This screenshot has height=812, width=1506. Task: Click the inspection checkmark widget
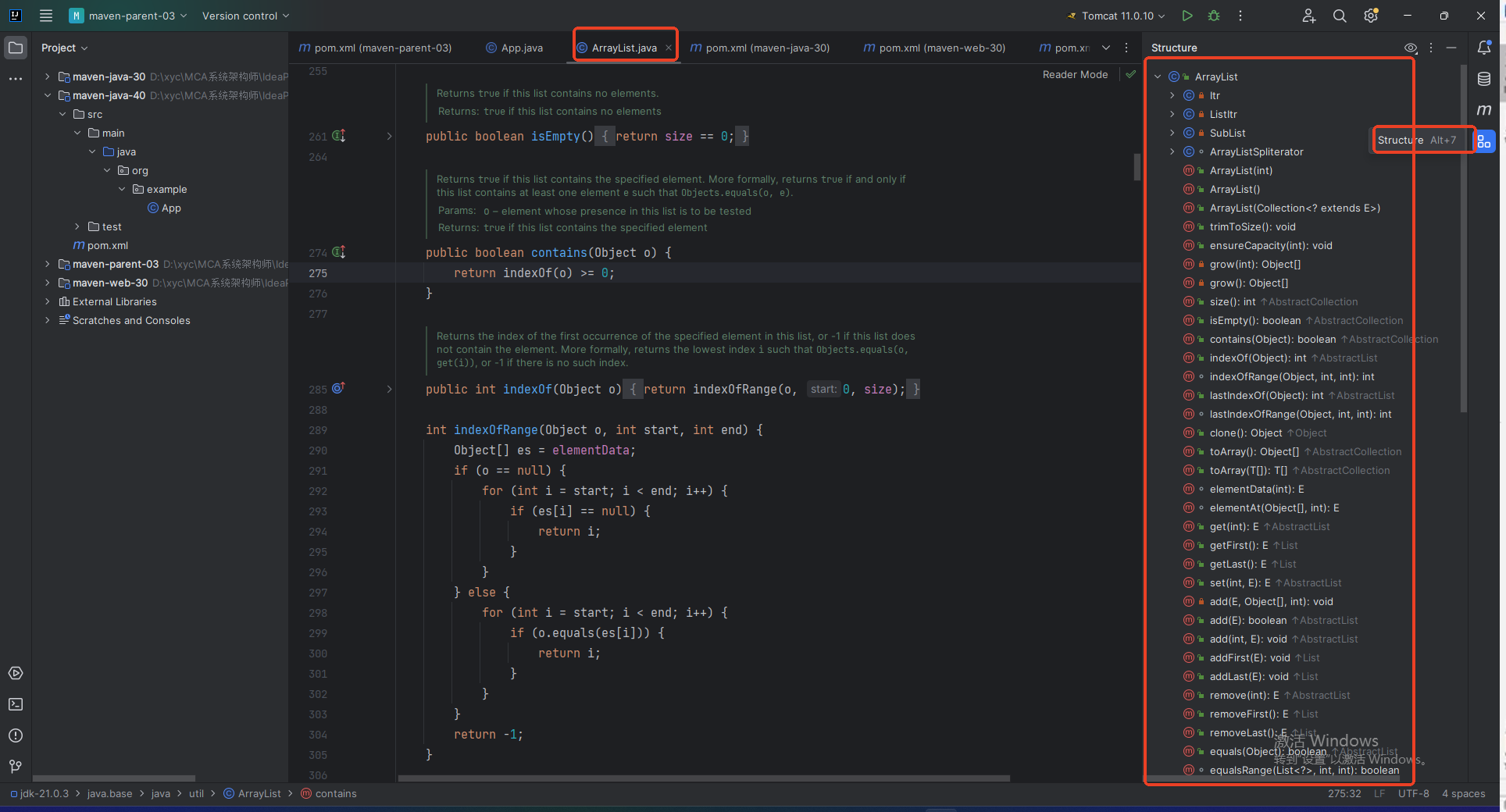pos(1130,74)
